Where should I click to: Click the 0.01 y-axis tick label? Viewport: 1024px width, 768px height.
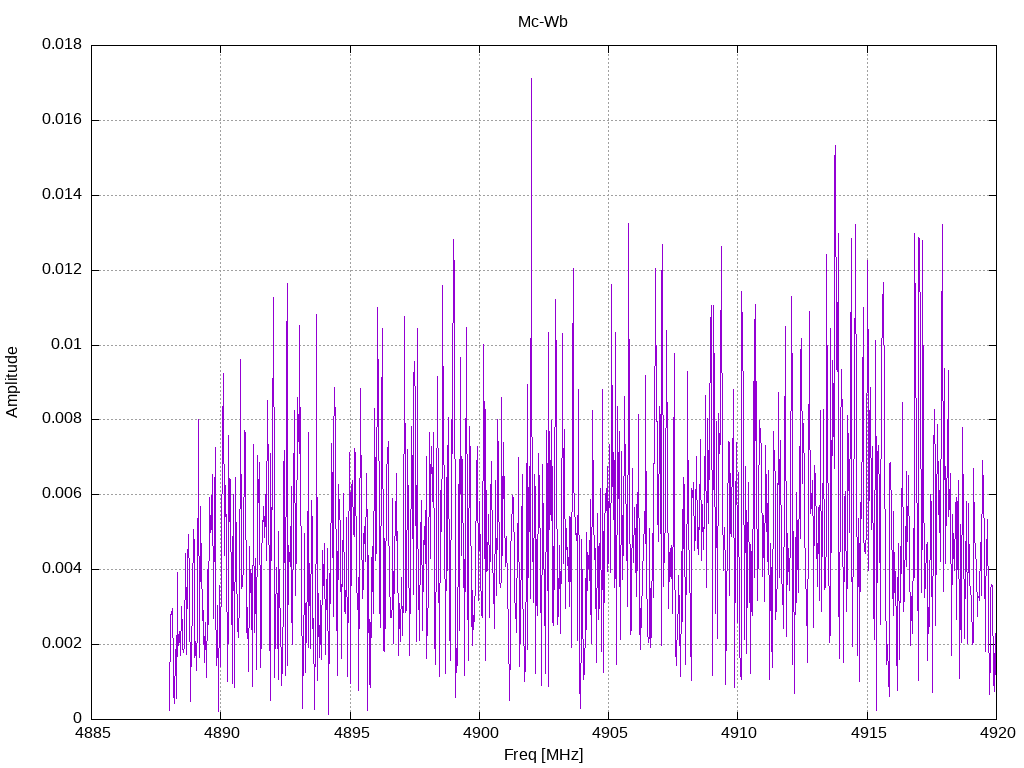[x=67, y=344]
